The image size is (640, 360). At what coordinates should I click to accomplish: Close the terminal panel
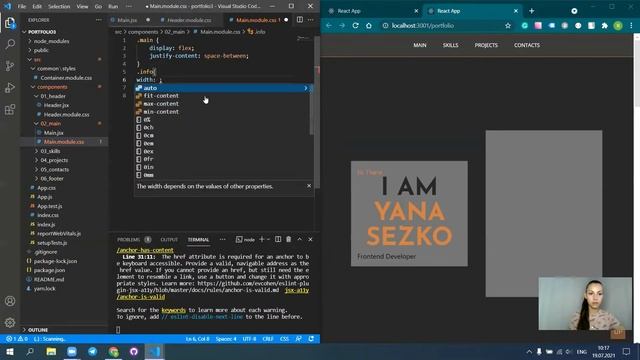point(310,239)
